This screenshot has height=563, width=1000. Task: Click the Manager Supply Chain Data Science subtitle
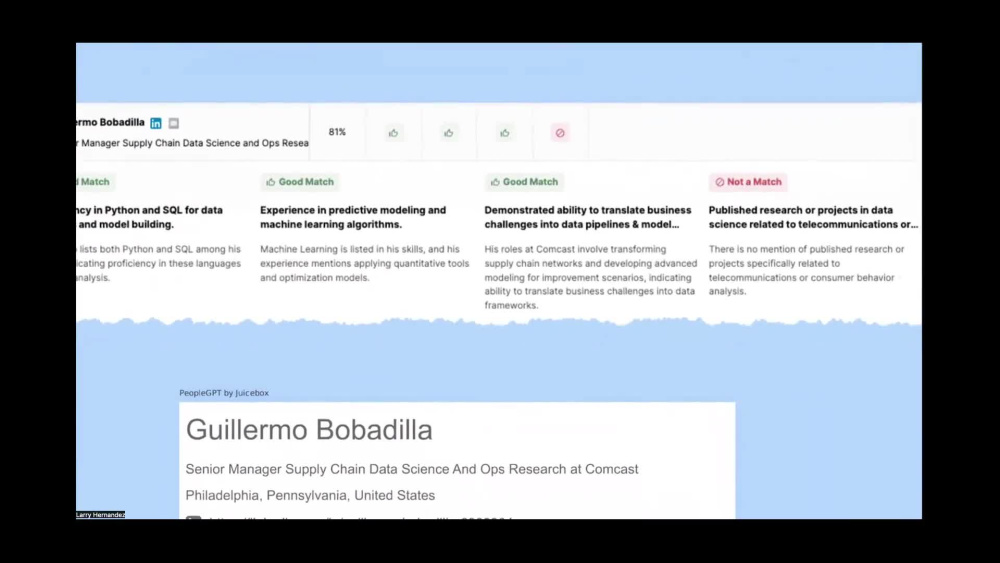(193, 143)
